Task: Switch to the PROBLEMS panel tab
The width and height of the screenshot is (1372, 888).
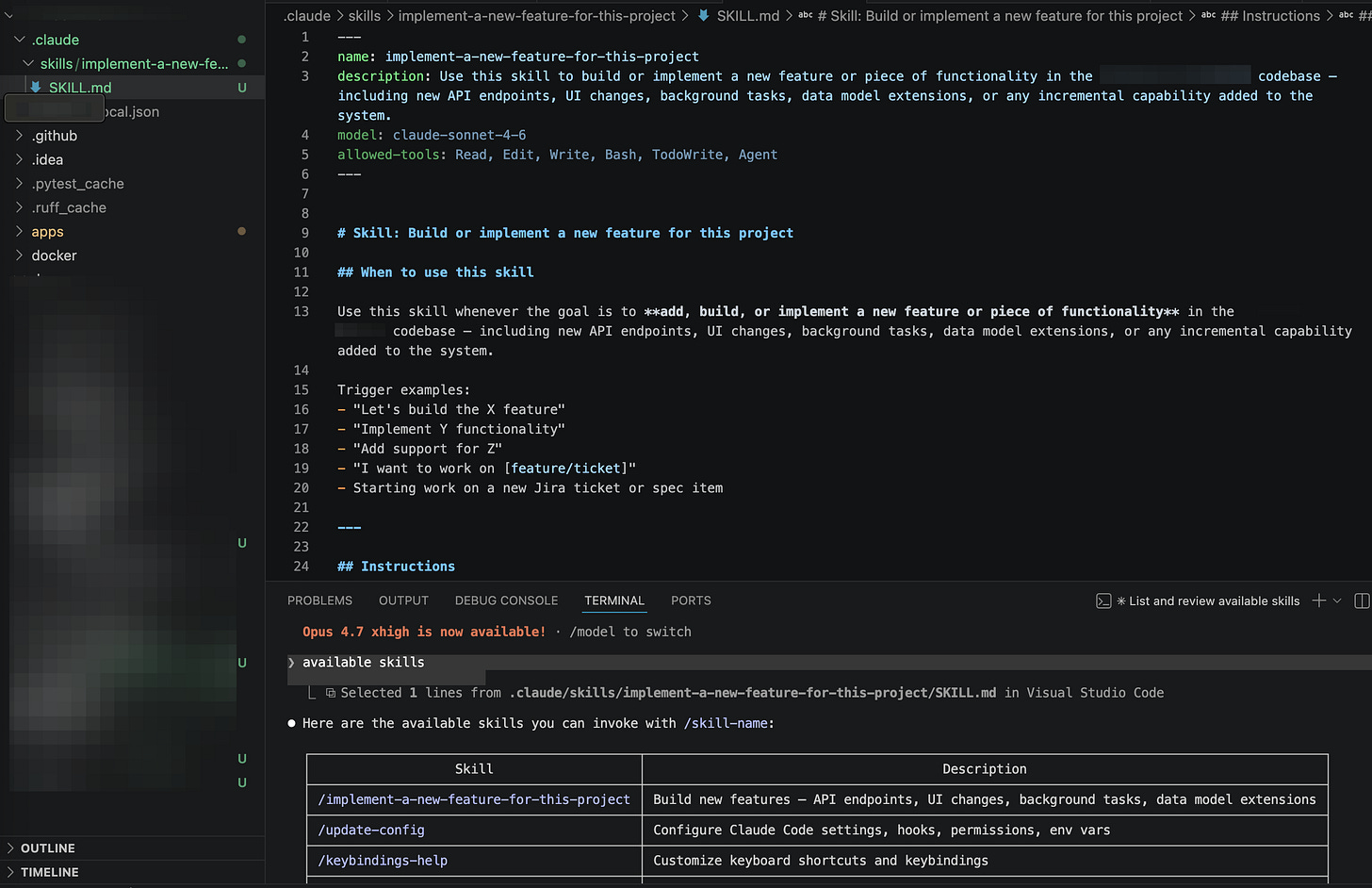Action: 319,600
